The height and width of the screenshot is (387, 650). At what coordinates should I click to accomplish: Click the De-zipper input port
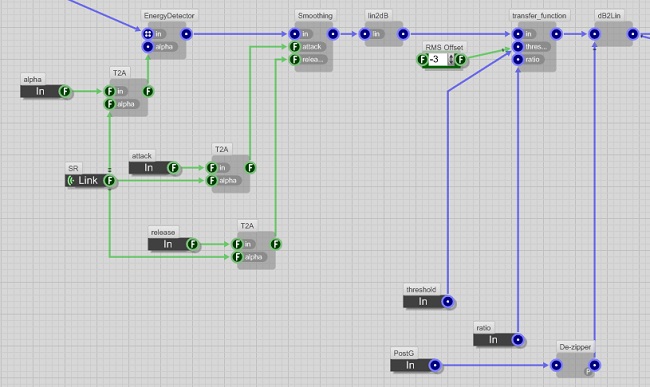click(x=556, y=365)
